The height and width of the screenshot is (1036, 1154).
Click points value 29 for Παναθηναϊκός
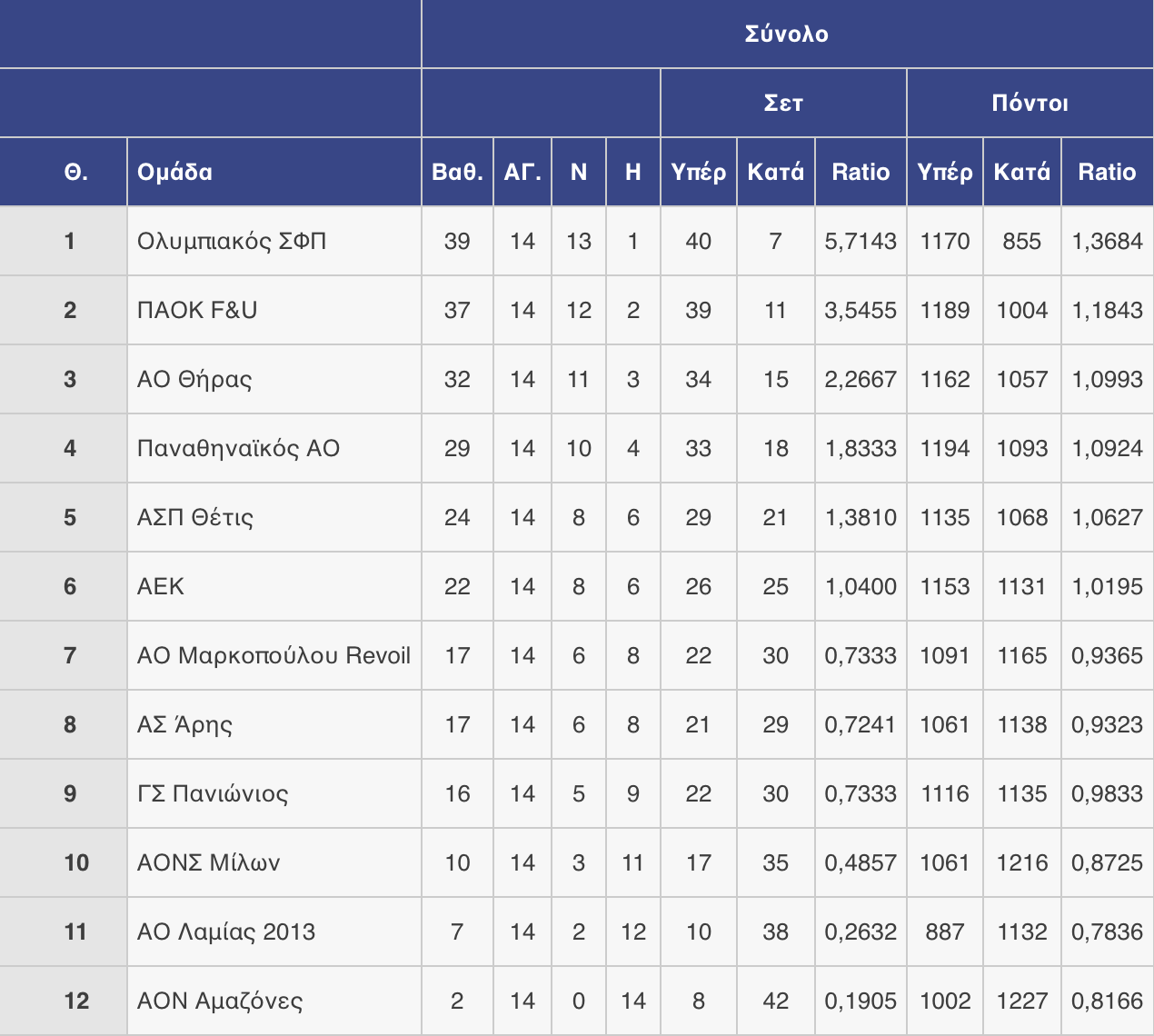click(457, 448)
